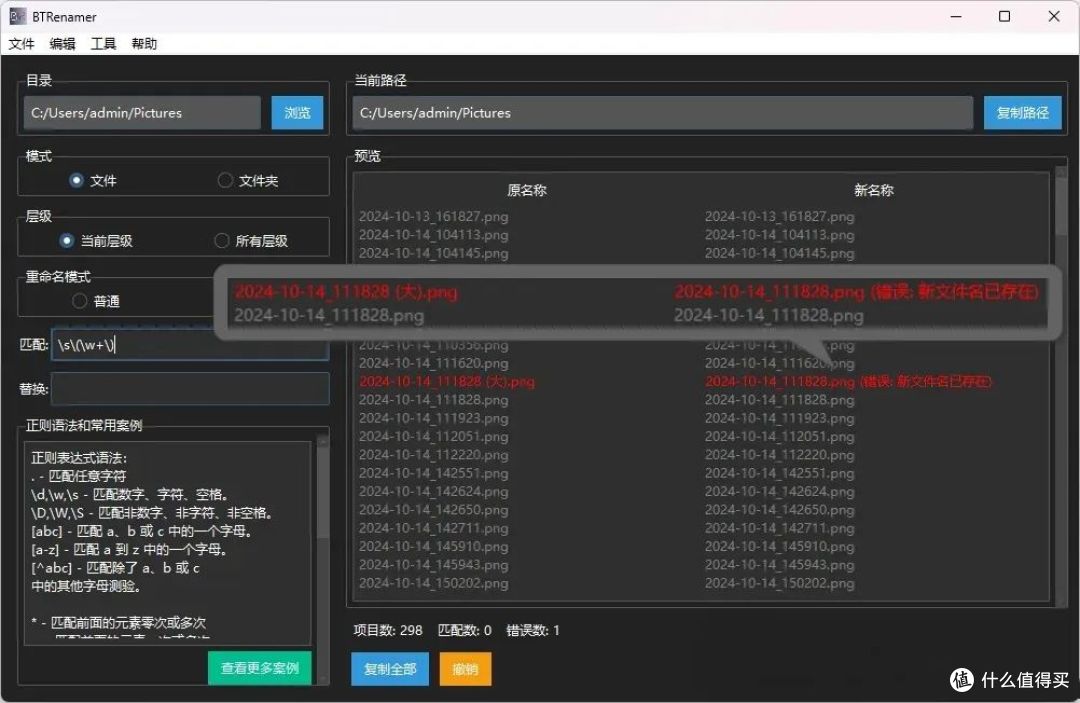Click into the 替换 replacement input field
The width and height of the screenshot is (1080, 703).
coord(190,389)
